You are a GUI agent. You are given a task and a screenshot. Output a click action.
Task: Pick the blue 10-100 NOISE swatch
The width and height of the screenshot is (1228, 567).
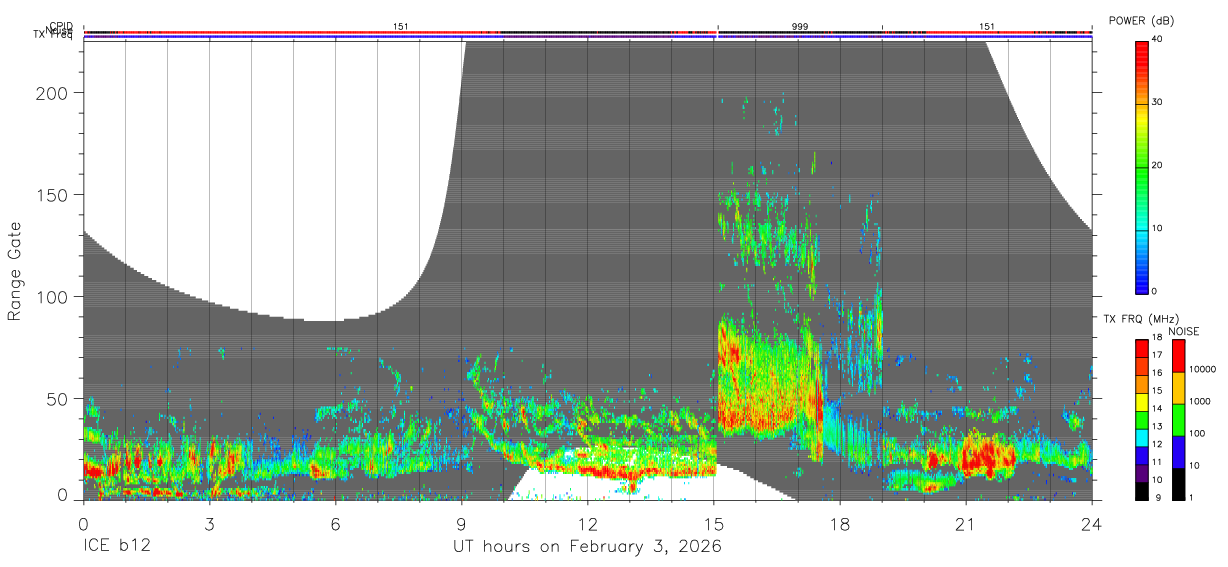pos(1177,451)
